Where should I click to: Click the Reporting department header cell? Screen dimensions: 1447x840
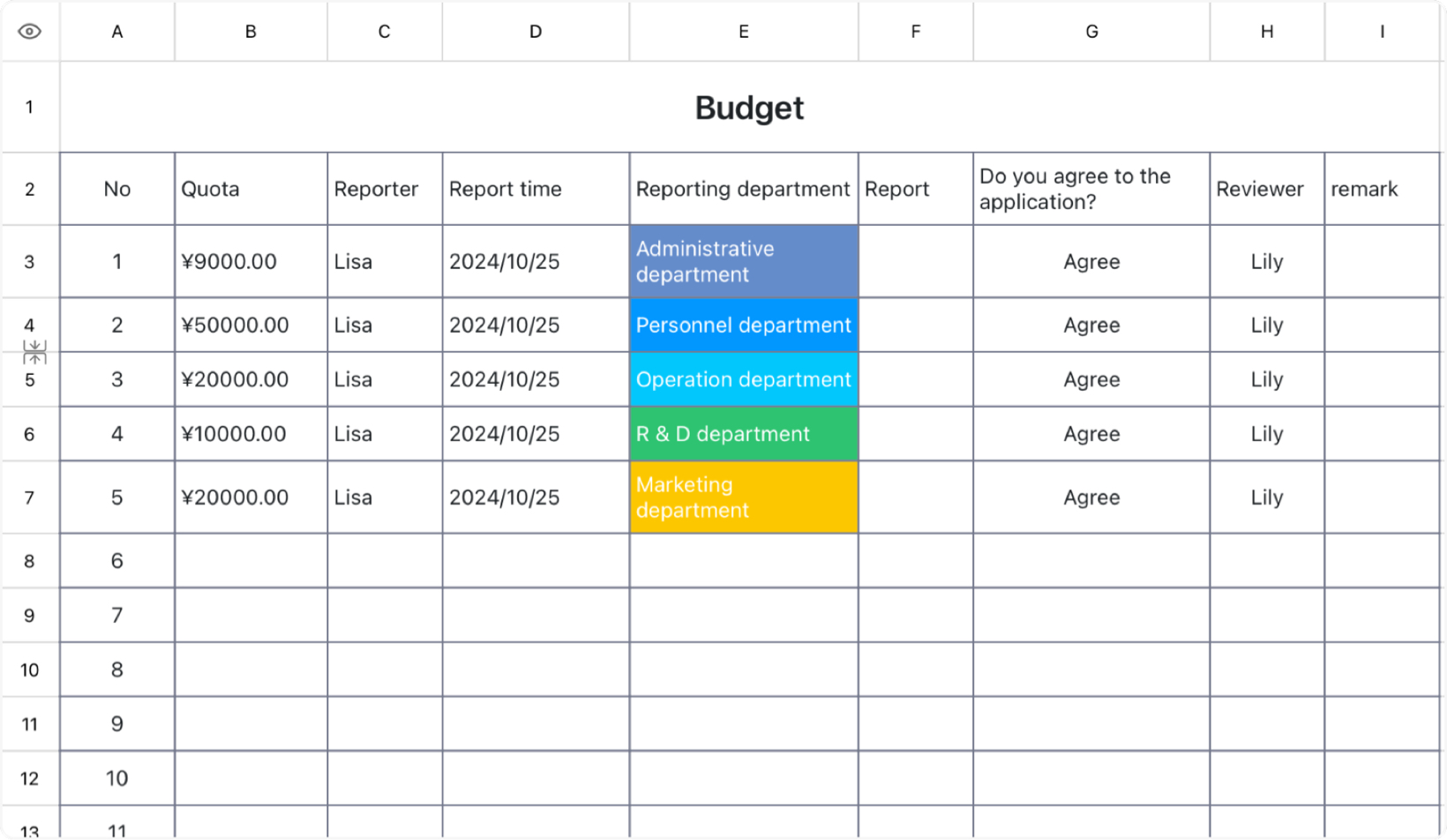click(744, 189)
